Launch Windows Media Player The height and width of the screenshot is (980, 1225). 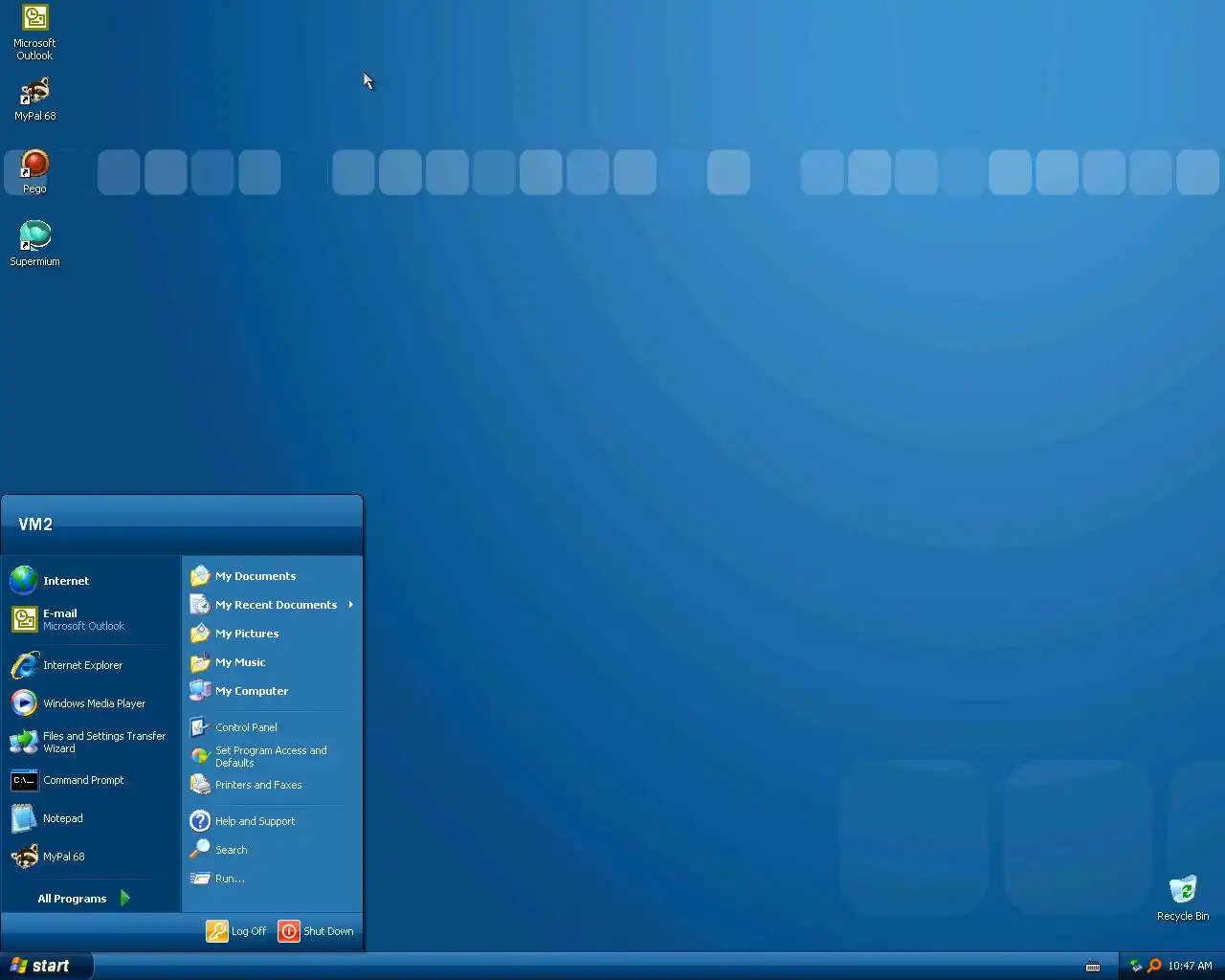coord(91,703)
